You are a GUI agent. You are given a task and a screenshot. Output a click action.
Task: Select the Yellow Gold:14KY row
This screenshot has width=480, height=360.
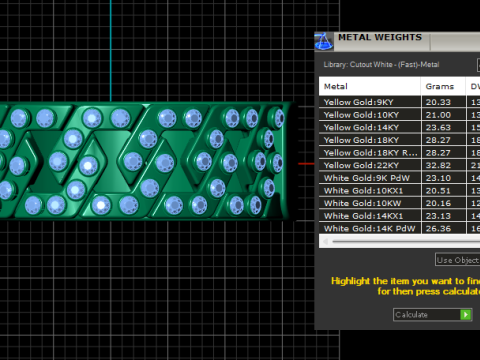click(x=399, y=127)
